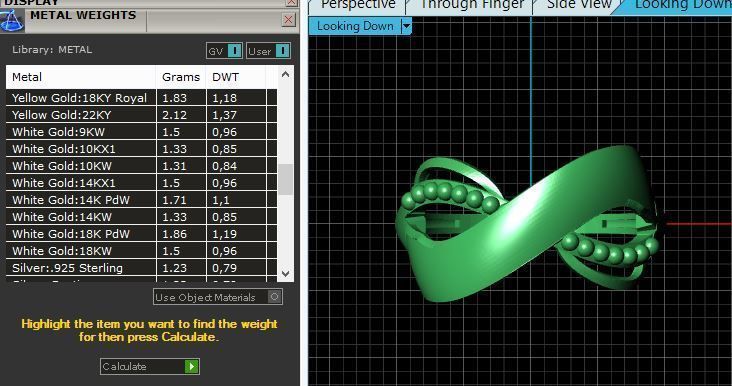The image size is (732, 386).
Task: Click the metal list scrollbar thumb
Action: (286, 179)
